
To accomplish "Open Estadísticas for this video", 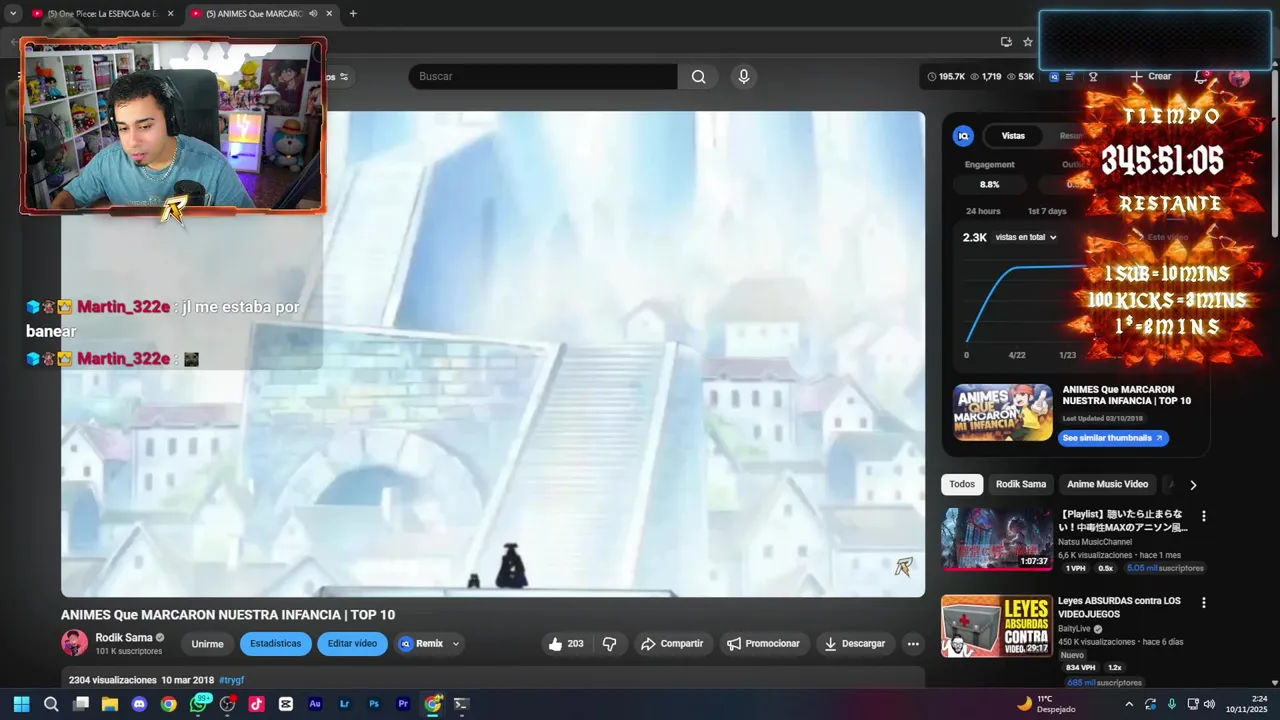I will [275, 644].
